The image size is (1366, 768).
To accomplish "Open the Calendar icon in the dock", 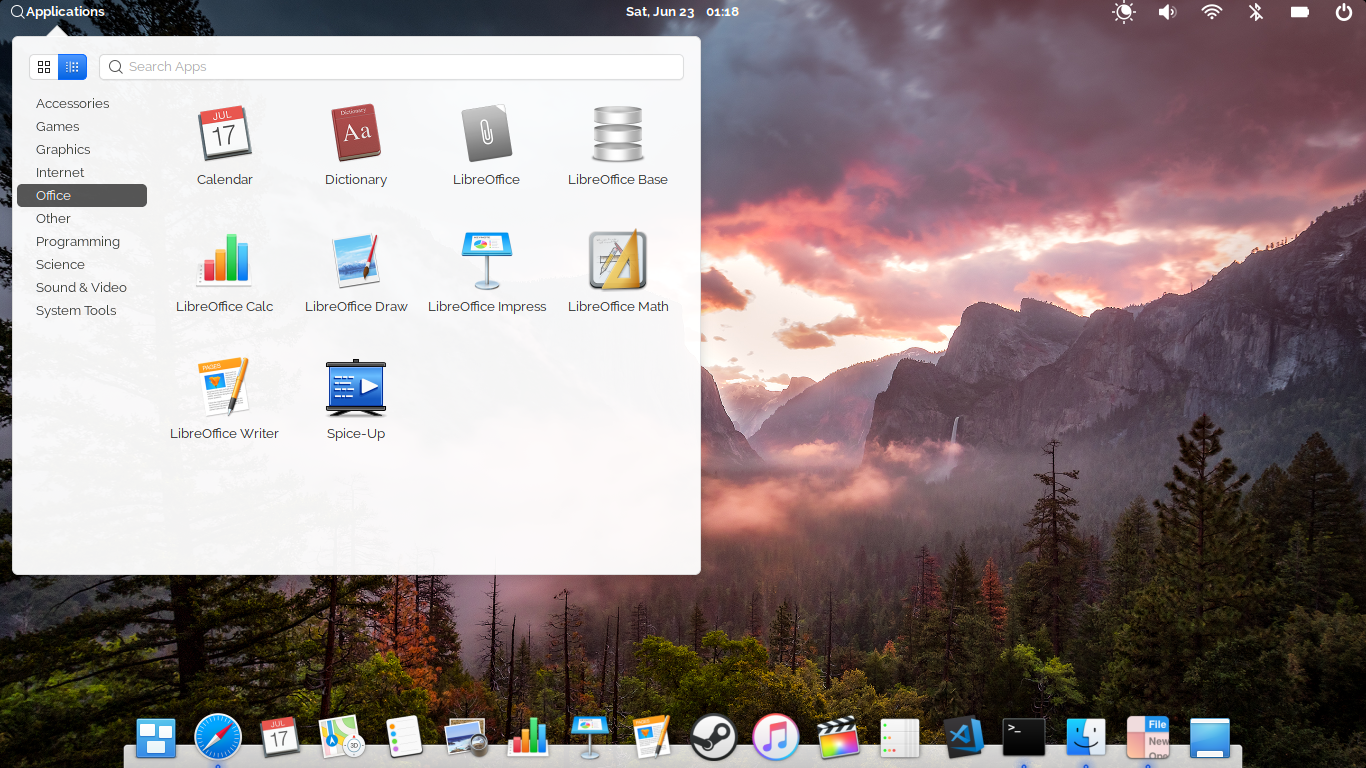I will tap(279, 738).
